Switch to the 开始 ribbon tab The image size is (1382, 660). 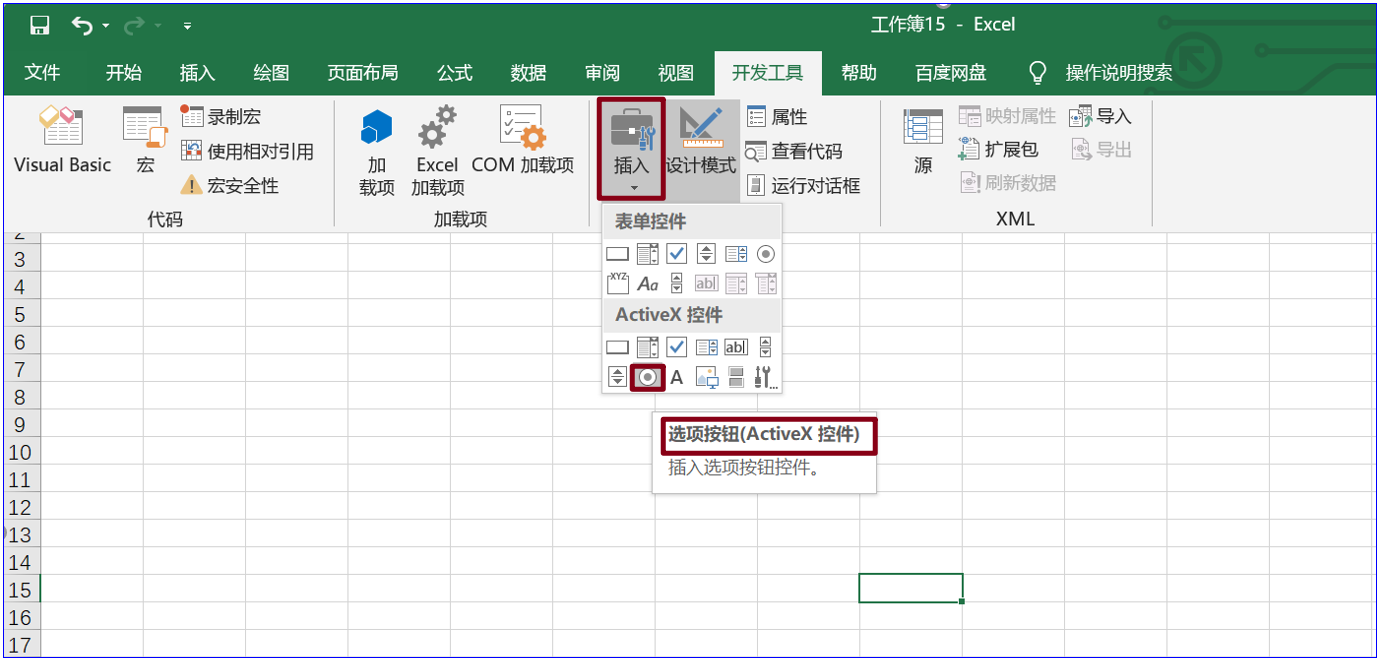click(x=122, y=72)
